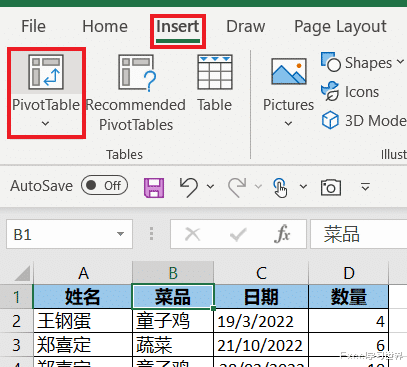Click the formula bar Enter checkmark
407x367 pixels.
[238, 234]
